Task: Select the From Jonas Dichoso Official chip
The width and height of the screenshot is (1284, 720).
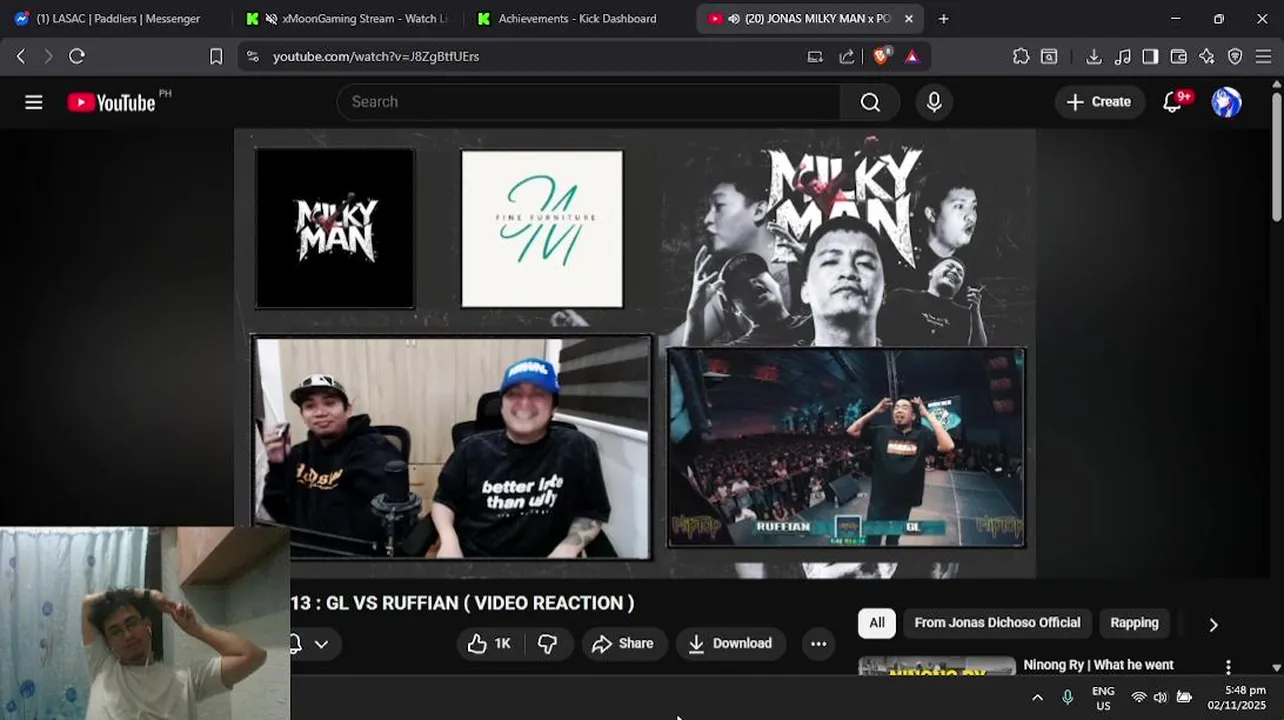Action: click(997, 622)
